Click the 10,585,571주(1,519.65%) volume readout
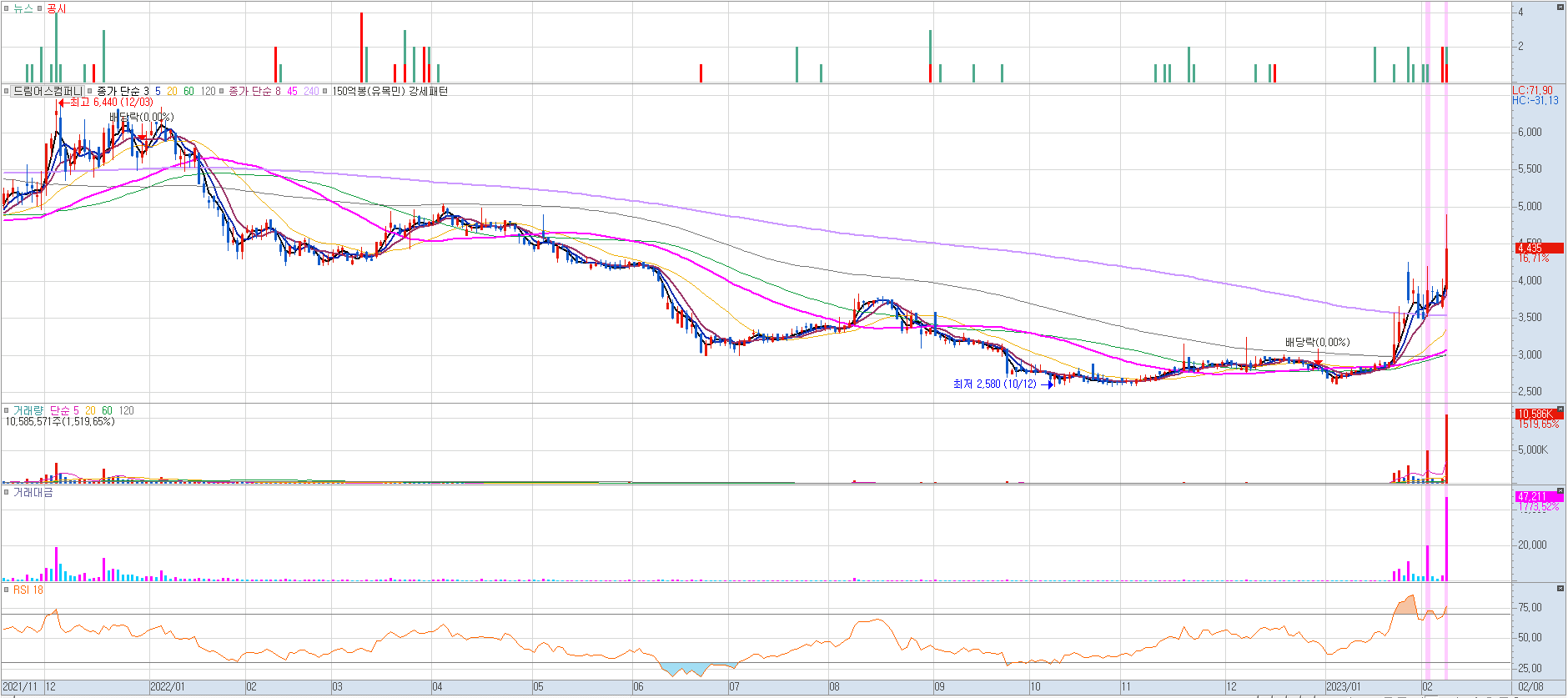The image size is (1568, 698). pos(60,422)
